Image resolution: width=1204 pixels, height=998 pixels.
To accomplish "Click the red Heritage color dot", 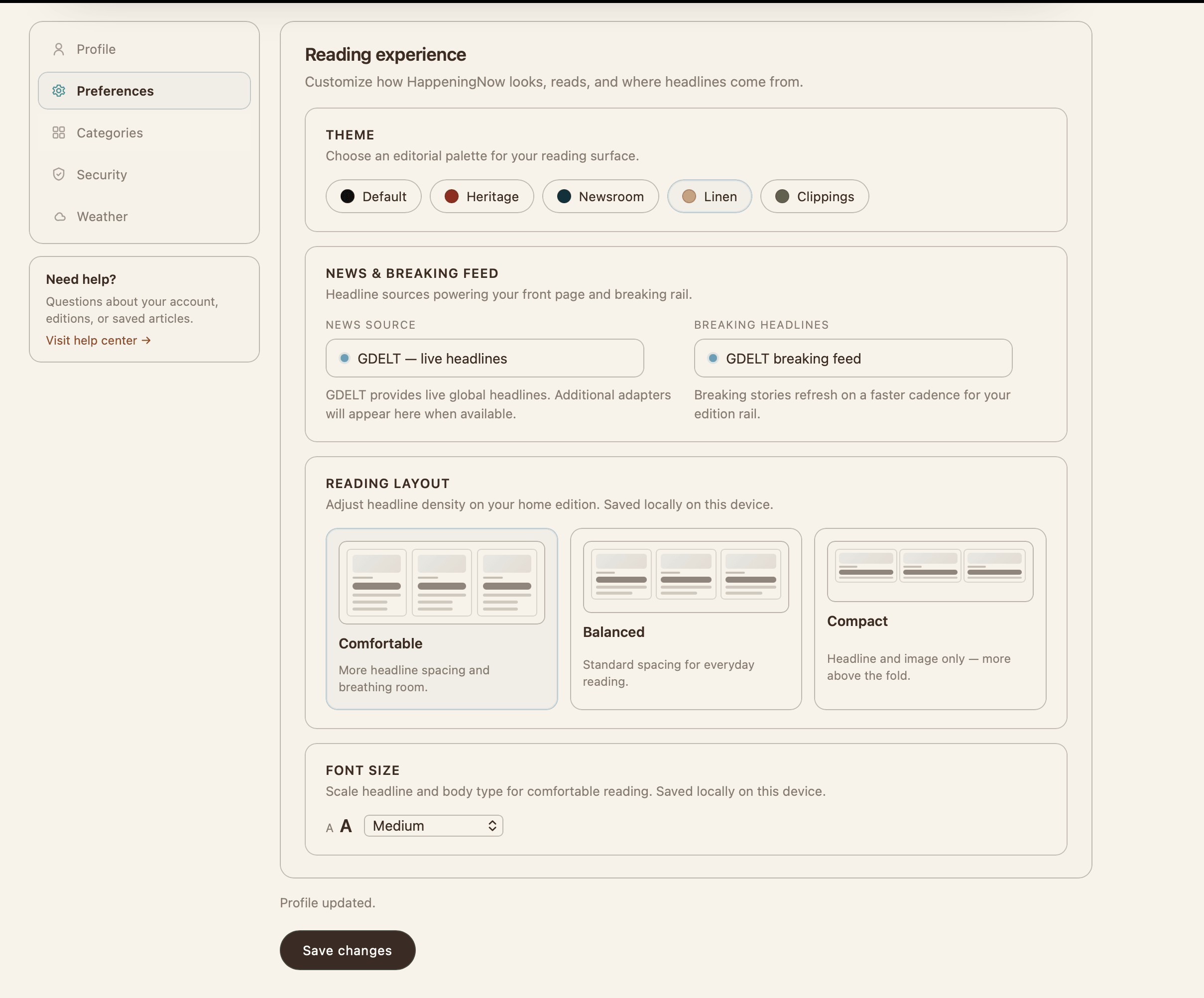I will (451, 197).
